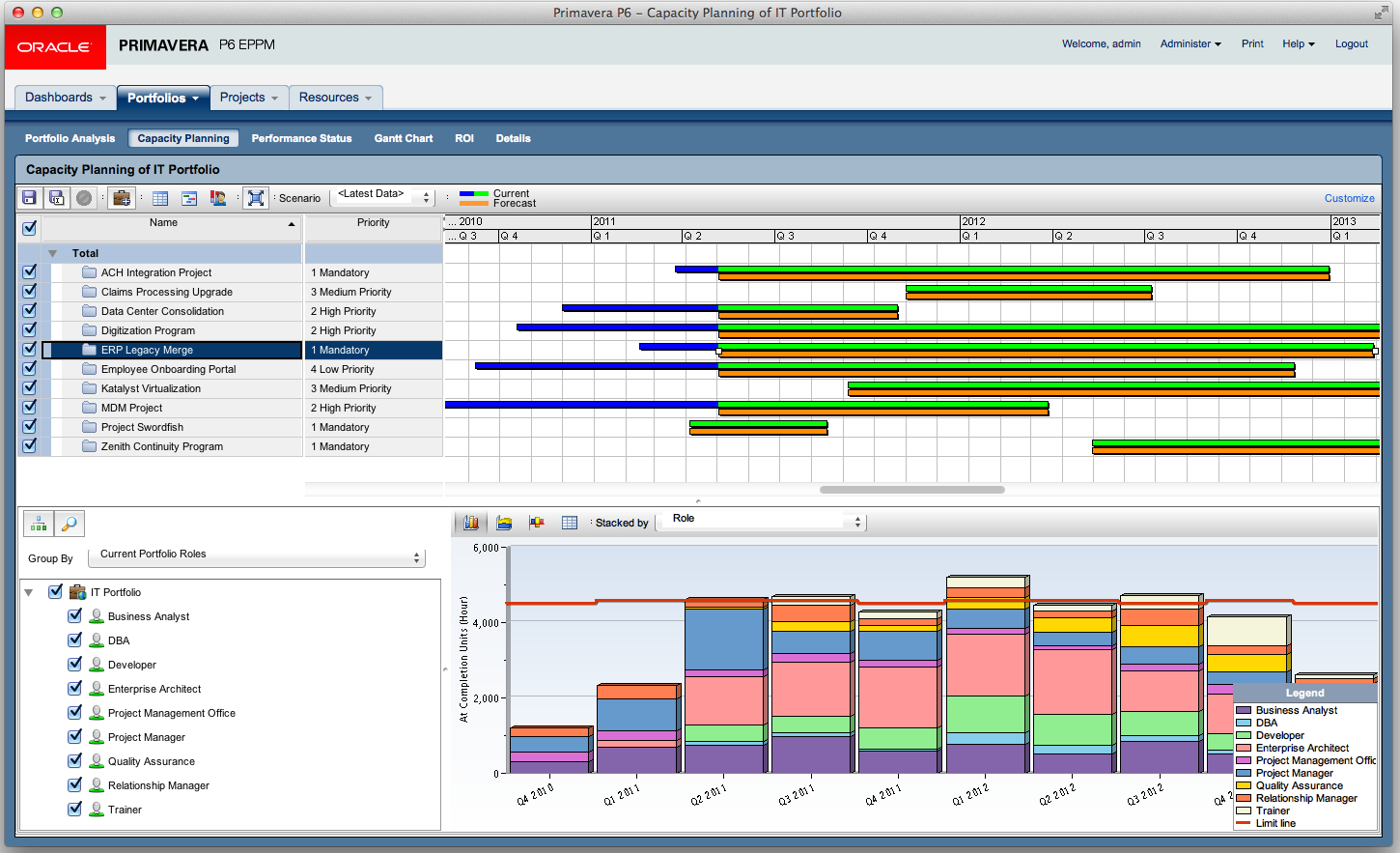The width and height of the screenshot is (1400, 853).
Task: Click the add project briefcase icon
Action: pos(122,198)
